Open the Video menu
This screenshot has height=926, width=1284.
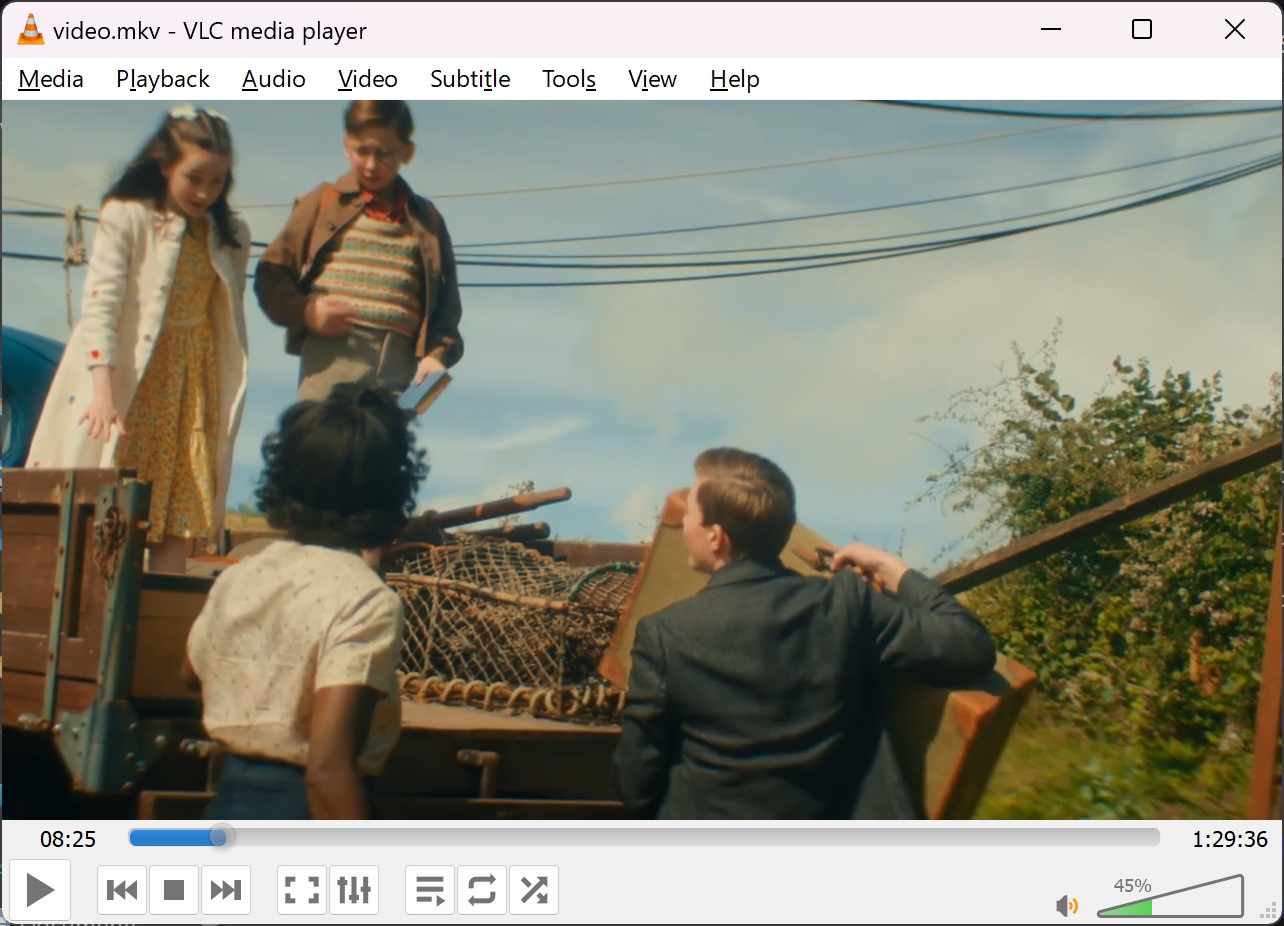[x=368, y=79]
